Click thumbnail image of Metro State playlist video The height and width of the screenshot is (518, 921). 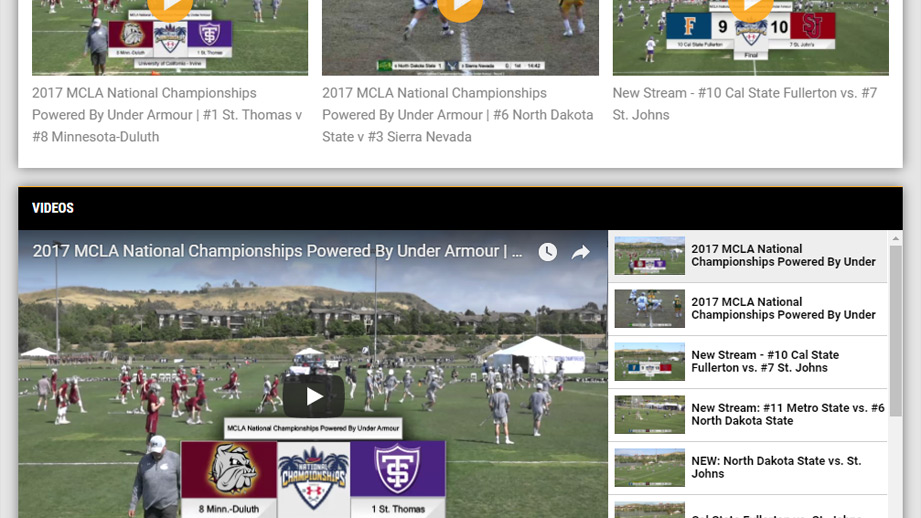pyautogui.click(x=650, y=415)
